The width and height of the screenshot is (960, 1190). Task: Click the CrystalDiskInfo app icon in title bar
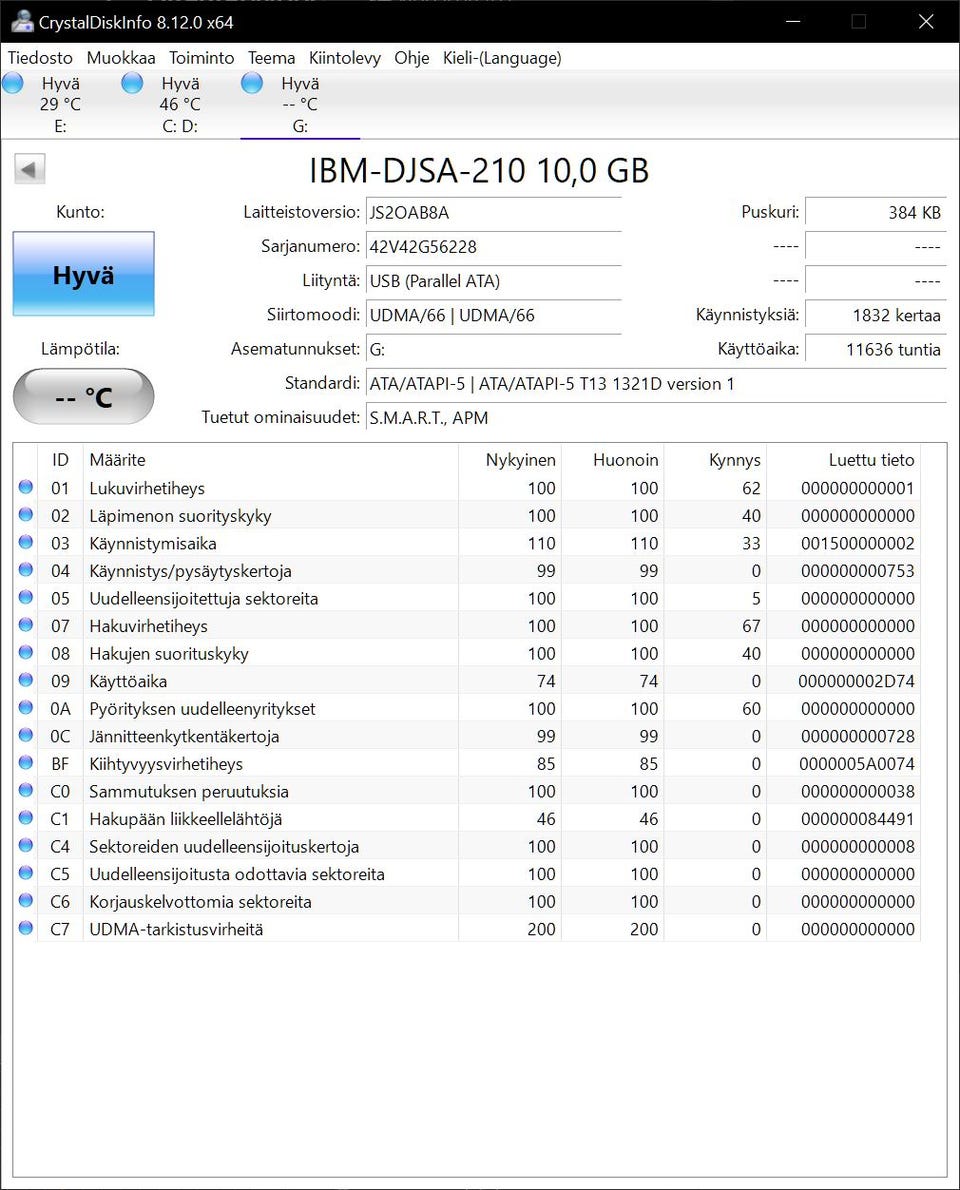pyautogui.click(x=22, y=21)
